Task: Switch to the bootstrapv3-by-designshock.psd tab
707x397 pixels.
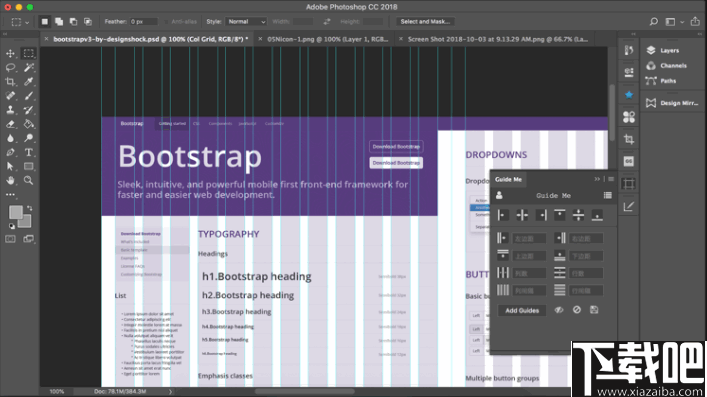Action: [x=151, y=39]
